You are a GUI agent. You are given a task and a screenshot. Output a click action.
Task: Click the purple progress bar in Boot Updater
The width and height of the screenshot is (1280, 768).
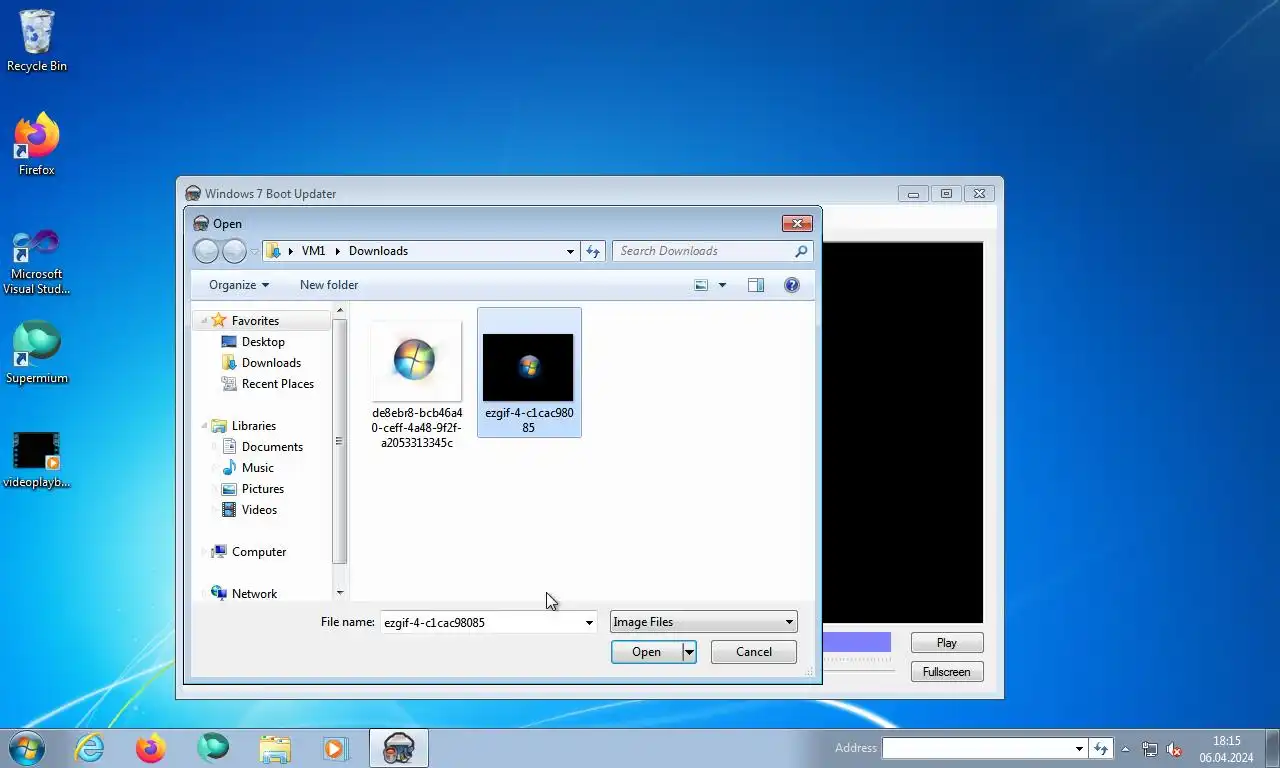[856, 642]
